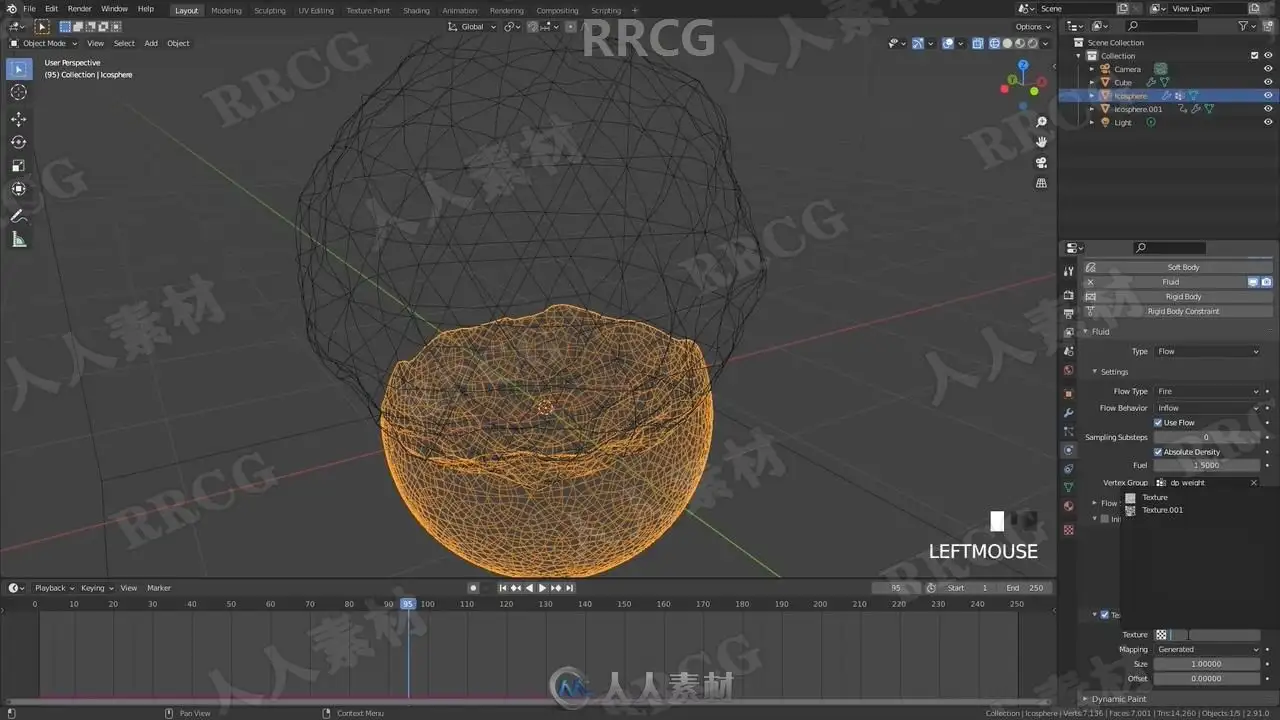Open the fluid Type Flow dropdown

(1208, 352)
